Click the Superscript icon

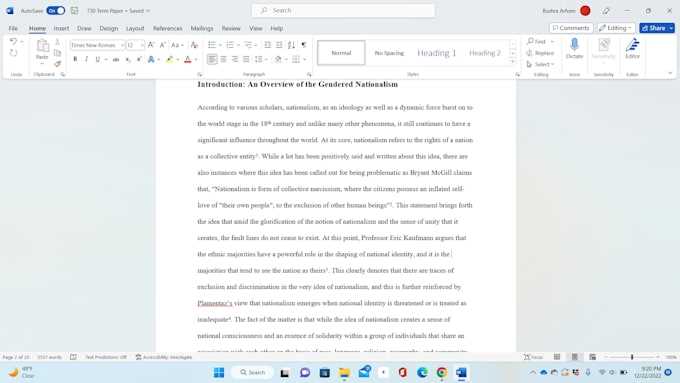(139, 59)
